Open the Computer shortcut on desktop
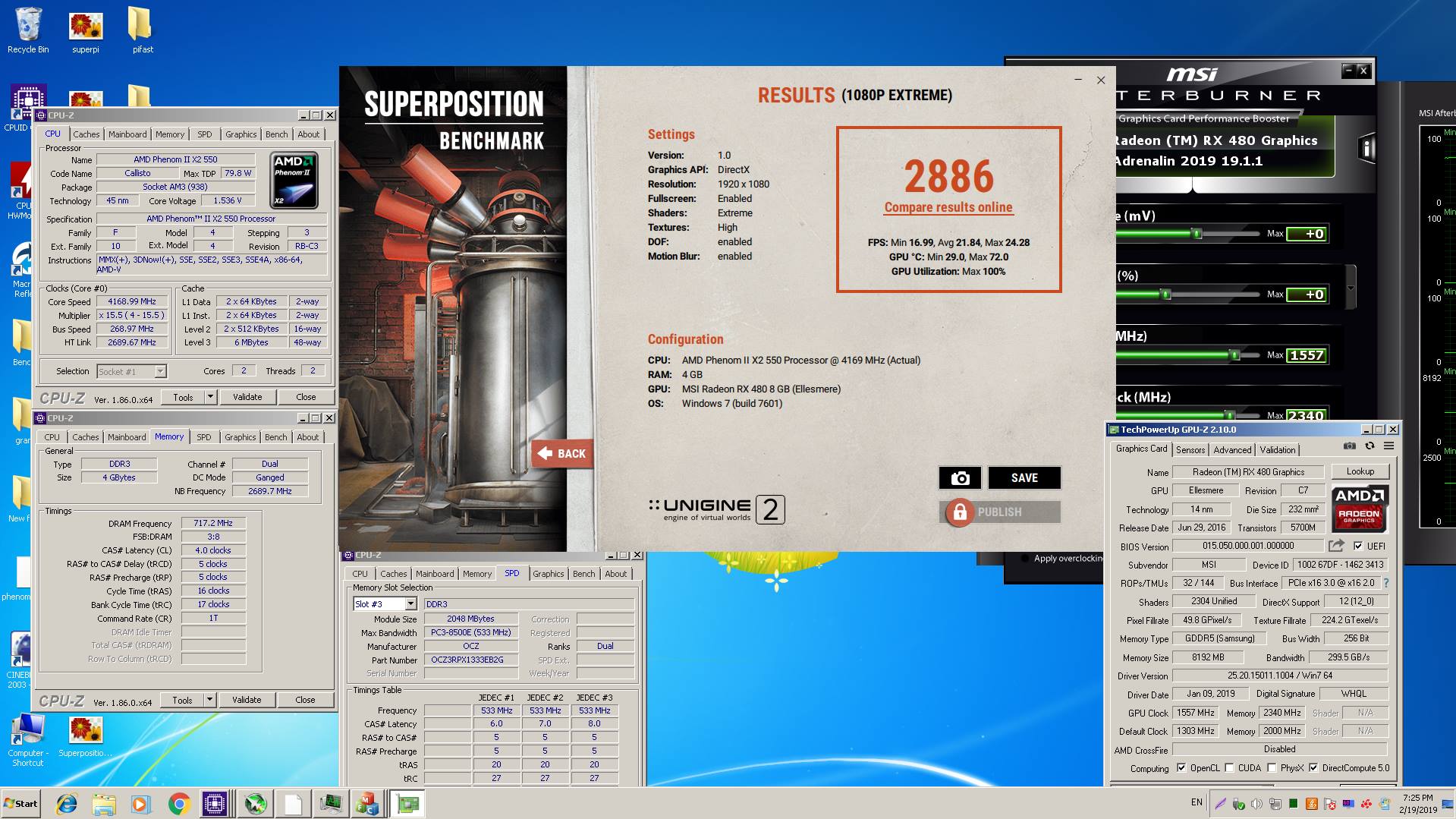This screenshot has height=819, width=1456. click(x=27, y=740)
